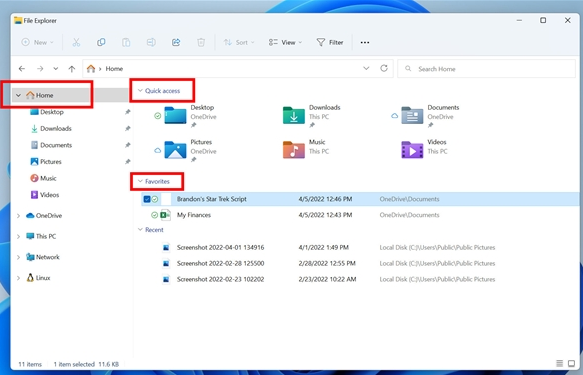Viewport: 583px width, 375px height.
Task: Click the search magnifier icon
Action: pyautogui.click(x=408, y=69)
